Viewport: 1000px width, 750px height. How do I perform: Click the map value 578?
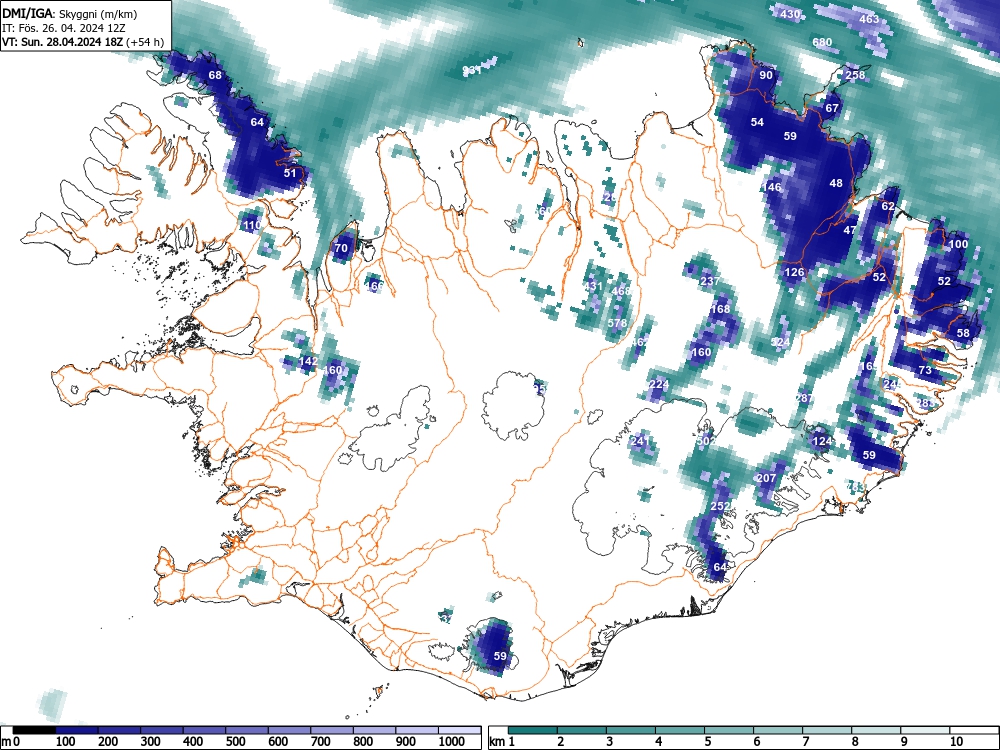pyautogui.click(x=617, y=323)
